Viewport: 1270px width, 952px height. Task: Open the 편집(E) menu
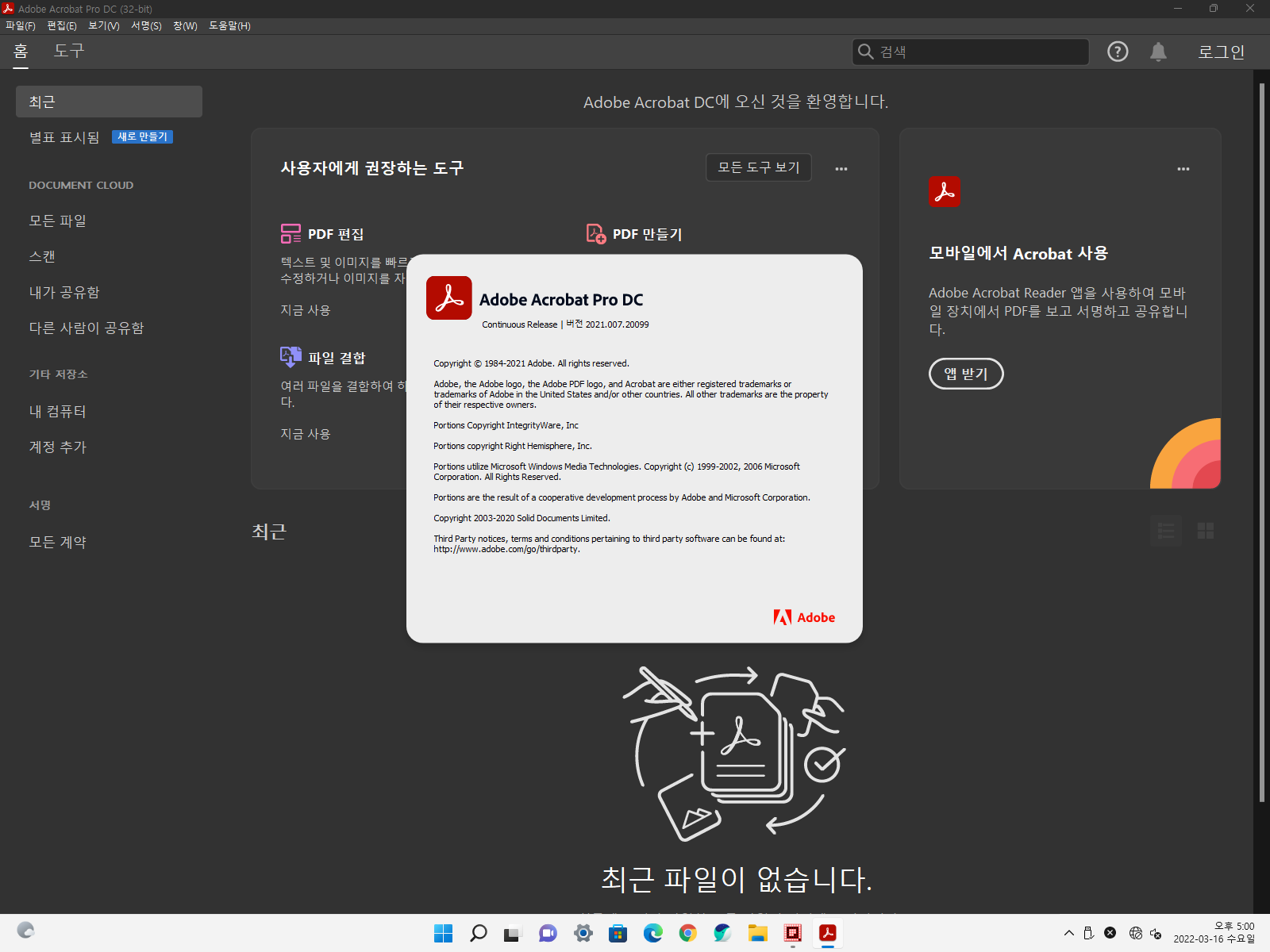click(x=61, y=26)
